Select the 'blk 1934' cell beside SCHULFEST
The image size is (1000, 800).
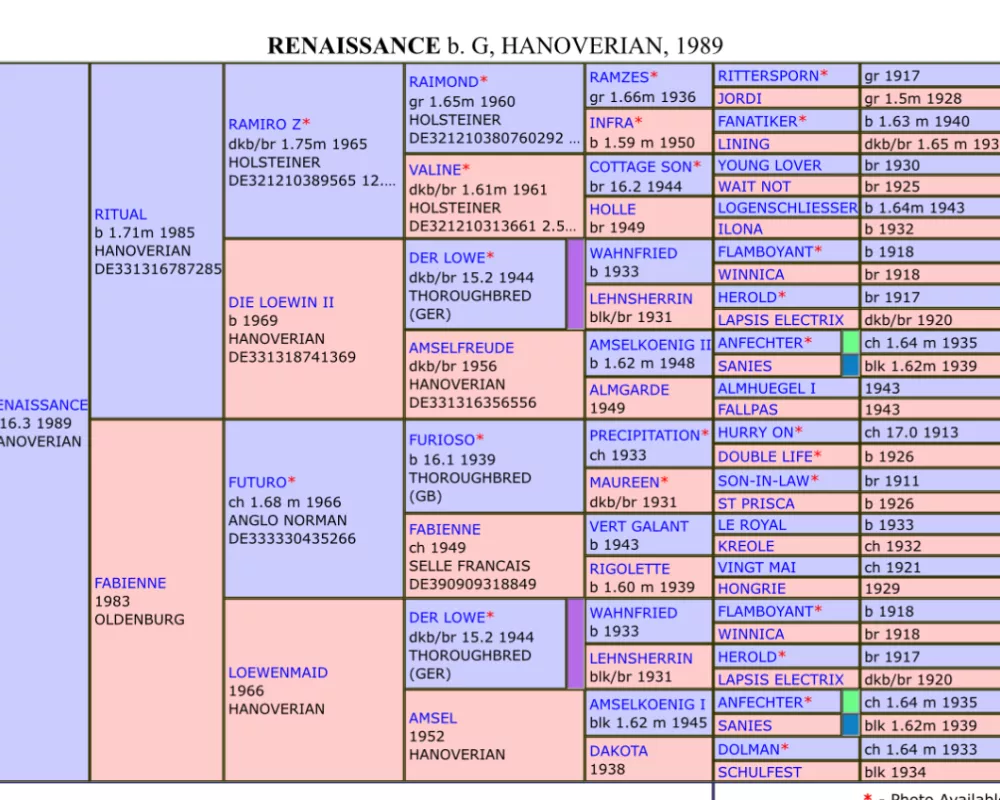pos(930,773)
